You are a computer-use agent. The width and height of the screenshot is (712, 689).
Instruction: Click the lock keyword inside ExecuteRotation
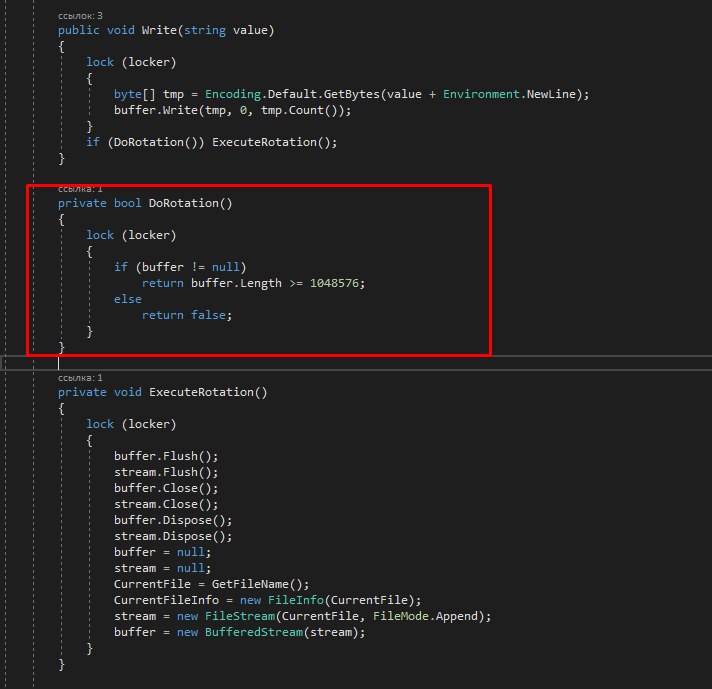pyautogui.click(x=100, y=424)
